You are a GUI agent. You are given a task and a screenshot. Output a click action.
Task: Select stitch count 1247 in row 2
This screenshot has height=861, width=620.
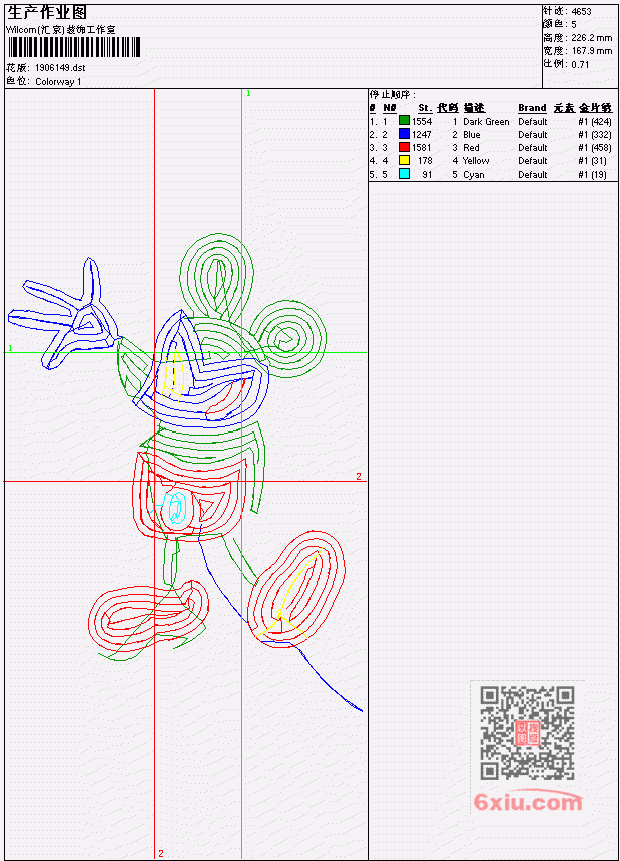(422, 135)
